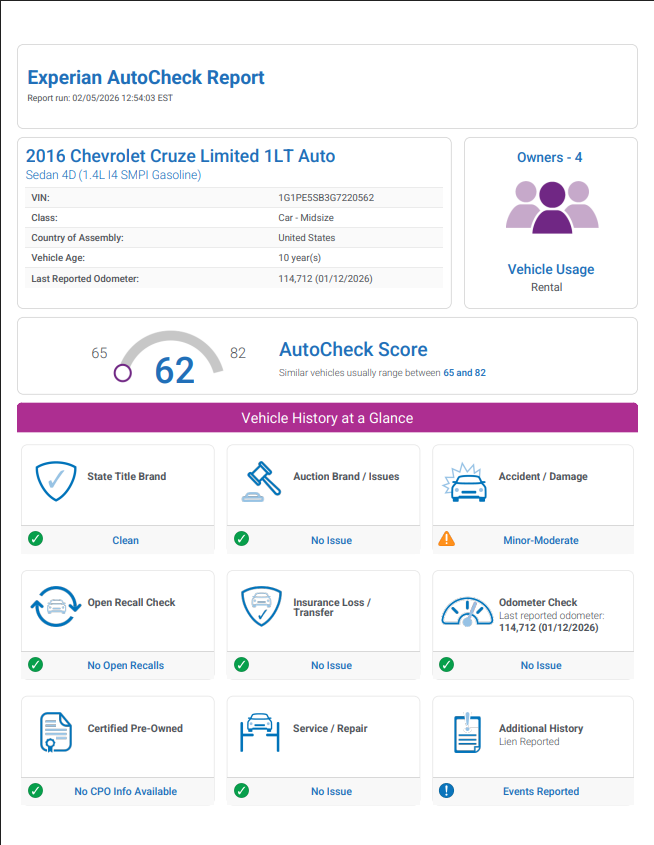Click the Accident / Damage car icon
The image size is (654, 845).
click(x=465, y=484)
